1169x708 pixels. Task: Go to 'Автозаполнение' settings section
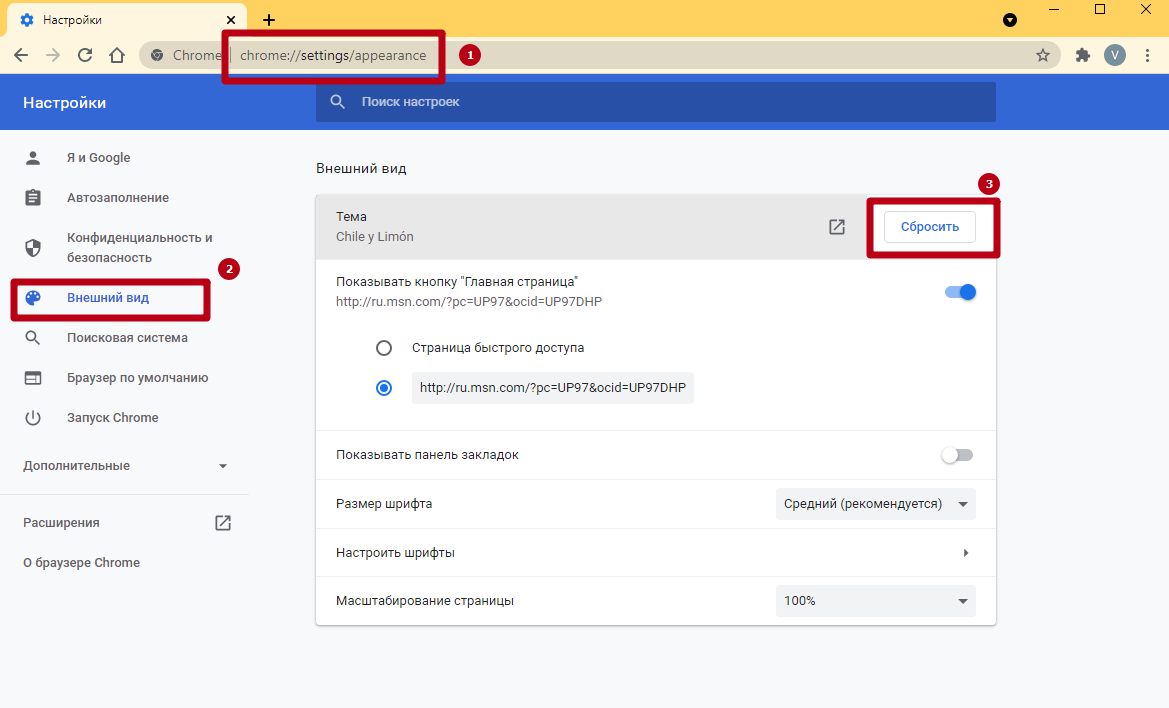click(117, 198)
